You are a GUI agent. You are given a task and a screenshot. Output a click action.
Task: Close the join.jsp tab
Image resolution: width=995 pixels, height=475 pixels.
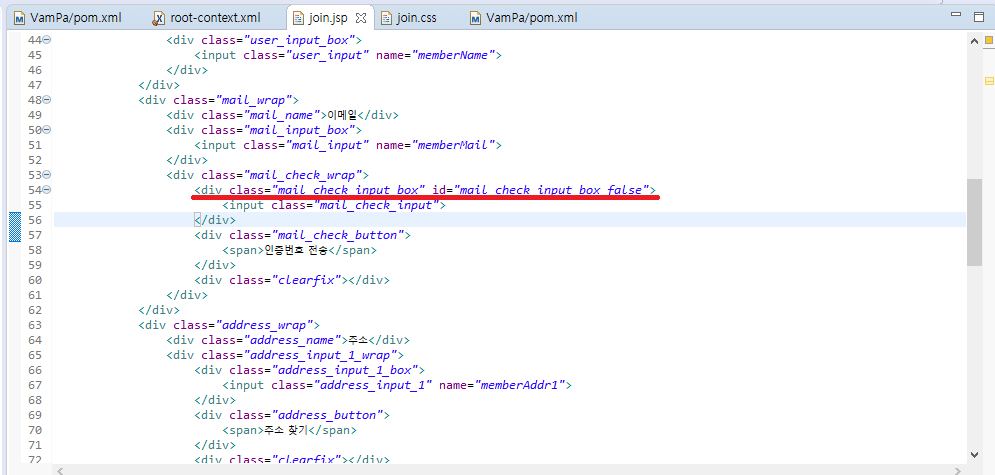coord(360,17)
